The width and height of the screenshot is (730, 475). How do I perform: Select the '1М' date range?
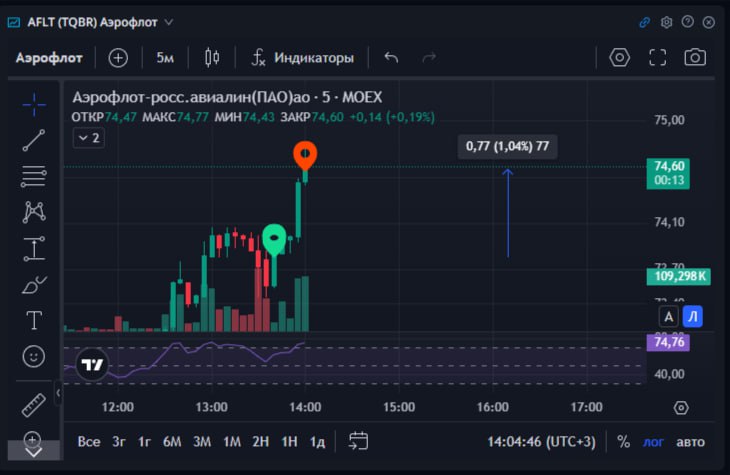[x=232, y=441]
